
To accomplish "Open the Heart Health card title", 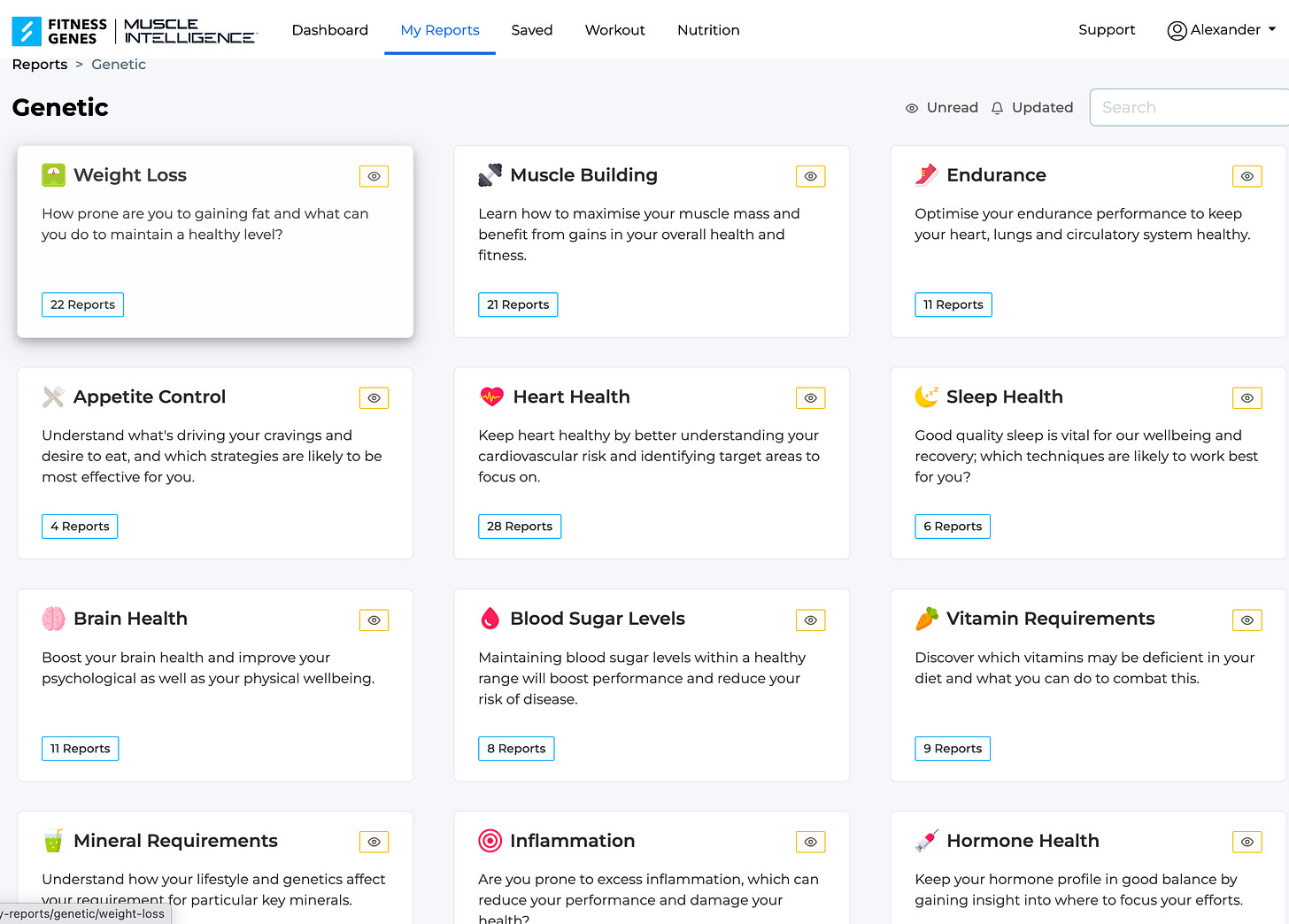I will (571, 397).
